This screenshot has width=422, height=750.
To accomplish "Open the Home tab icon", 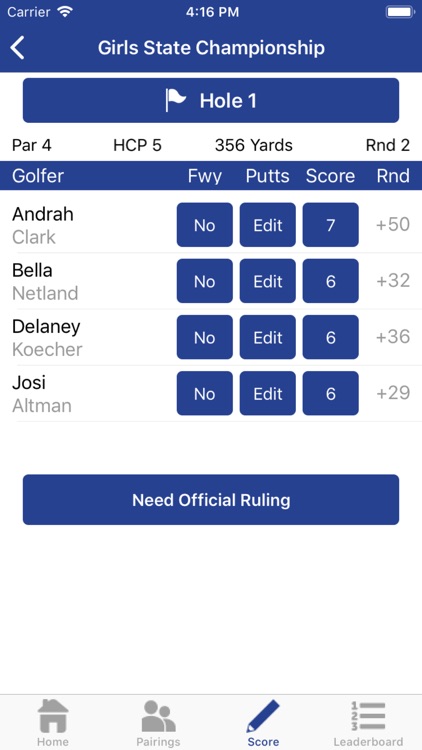I will [x=53, y=716].
